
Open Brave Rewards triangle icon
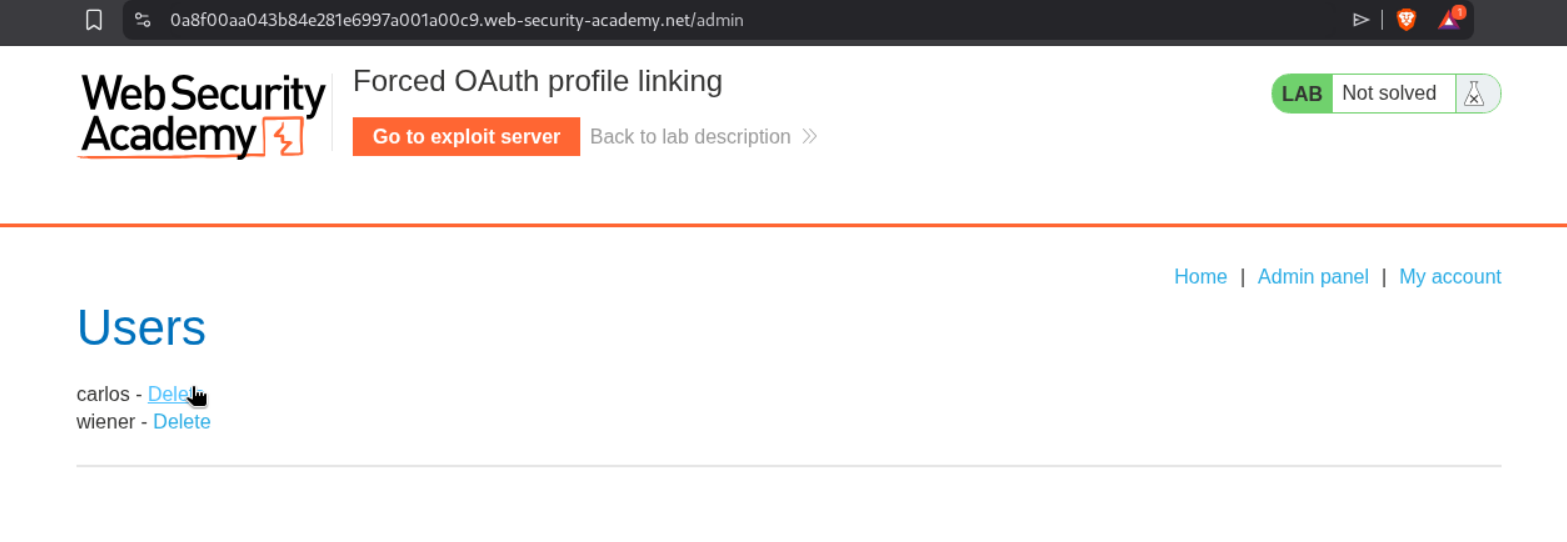[1449, 19]
